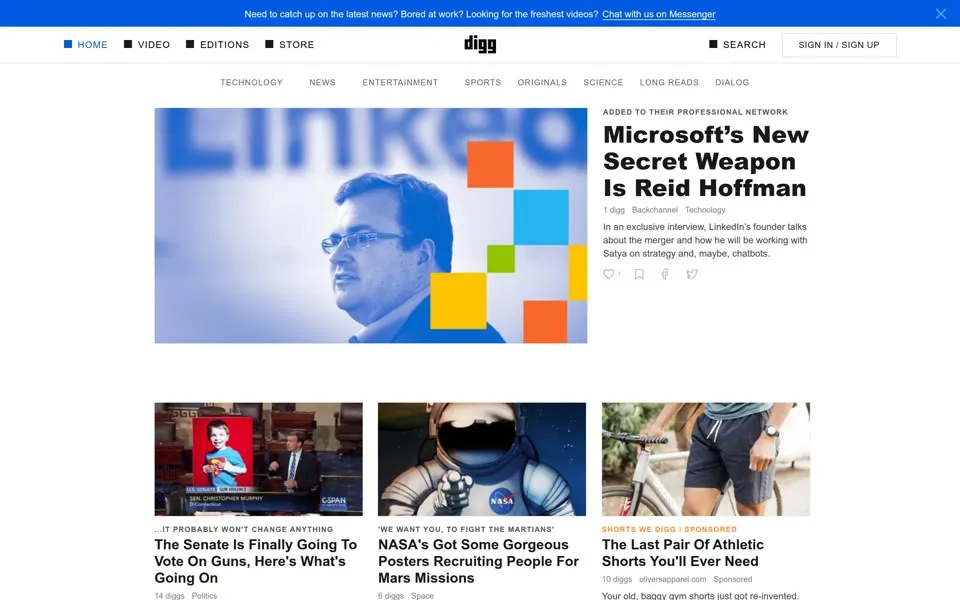The image size is (960, 600).
Task: Click '...It Probably Won't Change Anything' kicker
Action: 244,529
